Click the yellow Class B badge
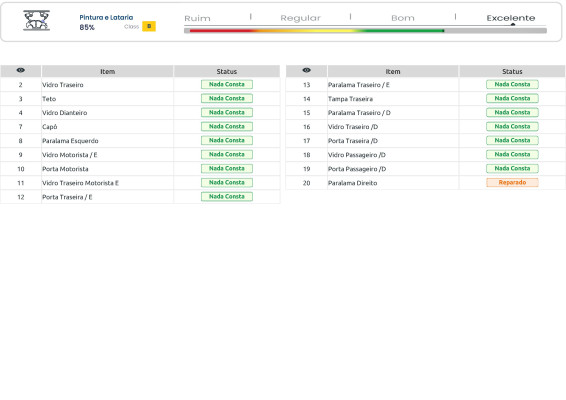This screenshot has width=566, height=400. 149,26
